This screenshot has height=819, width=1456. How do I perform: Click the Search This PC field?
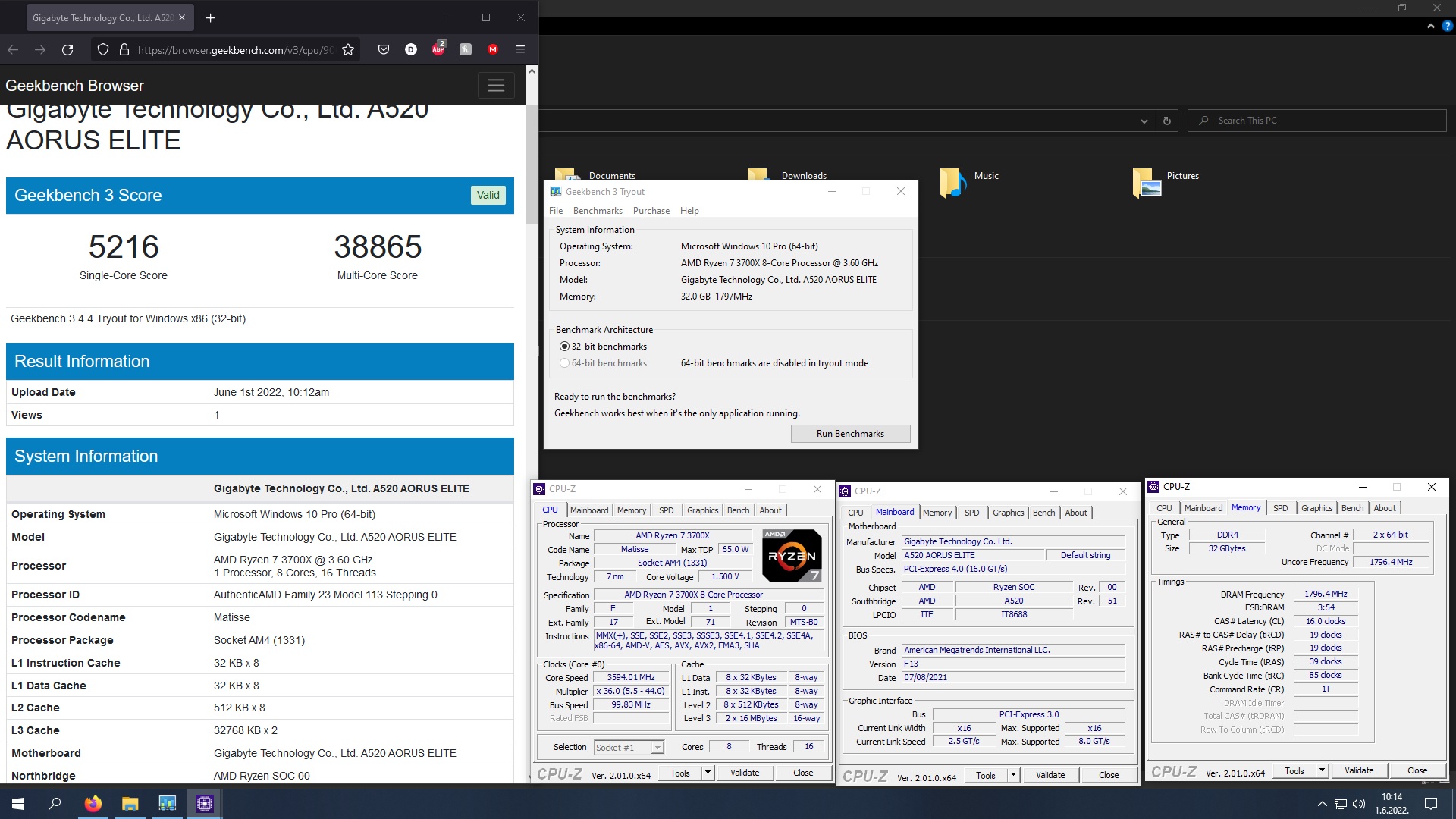click(x=1317, y=121)
